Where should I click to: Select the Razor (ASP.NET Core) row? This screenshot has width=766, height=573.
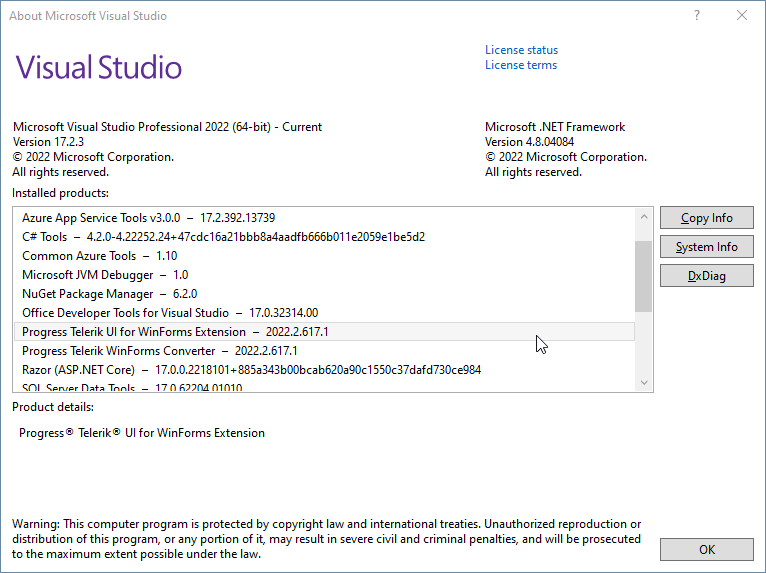point(324,370)
